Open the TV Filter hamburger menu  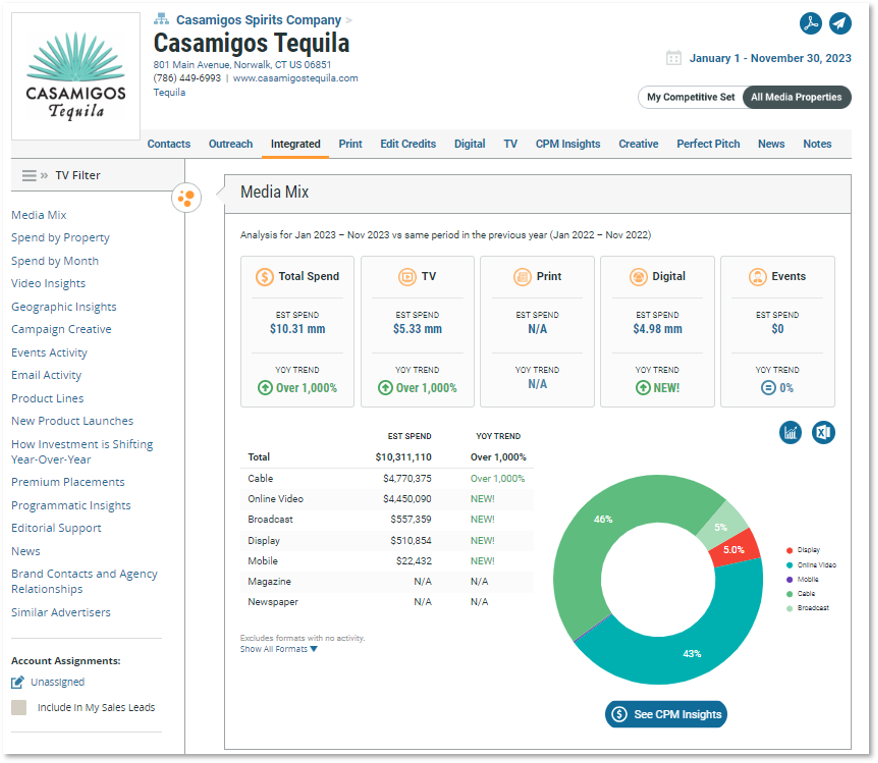coord(29,175)
